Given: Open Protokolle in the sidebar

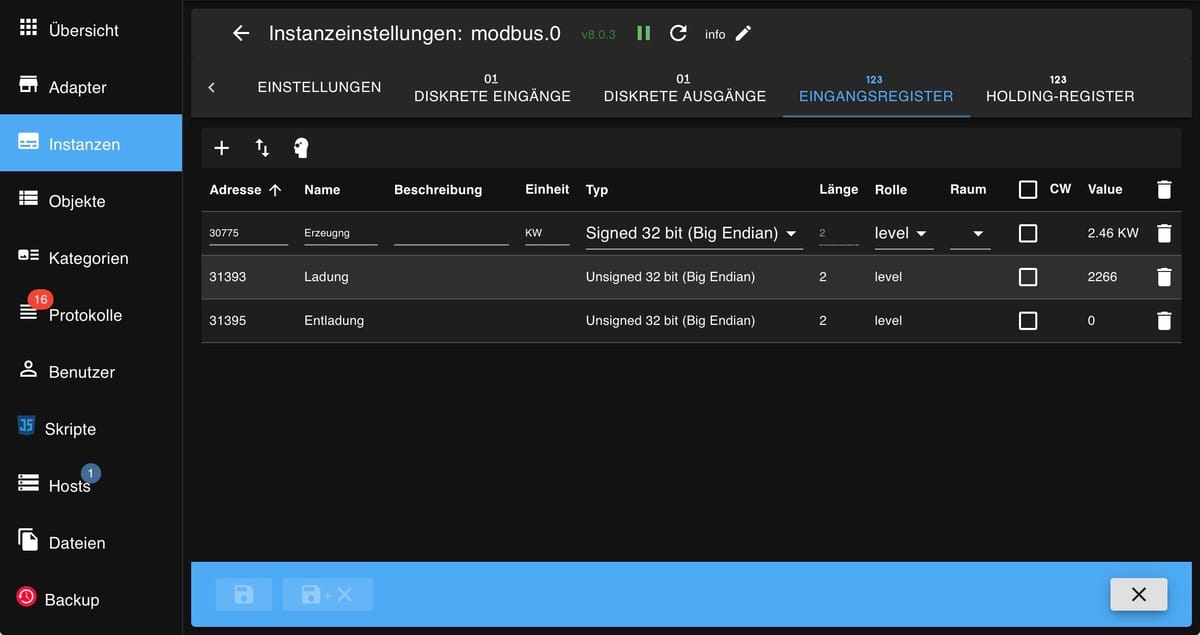Looking at the screenshot, I should [x=85, y=315].
